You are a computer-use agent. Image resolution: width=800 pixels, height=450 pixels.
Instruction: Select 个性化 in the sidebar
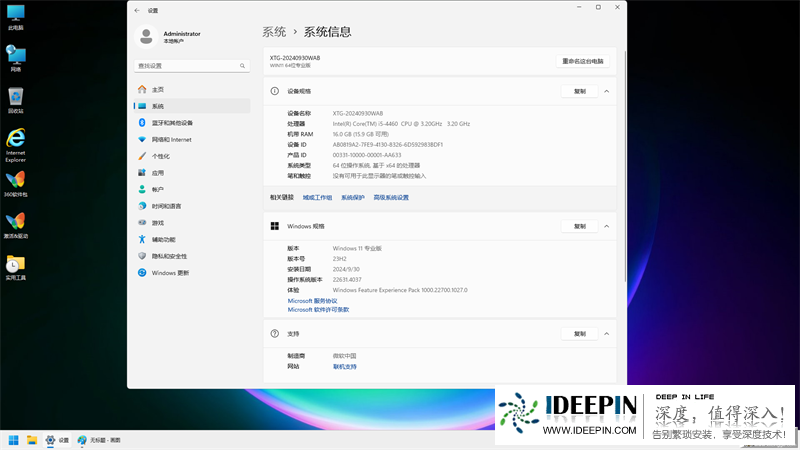192,156
